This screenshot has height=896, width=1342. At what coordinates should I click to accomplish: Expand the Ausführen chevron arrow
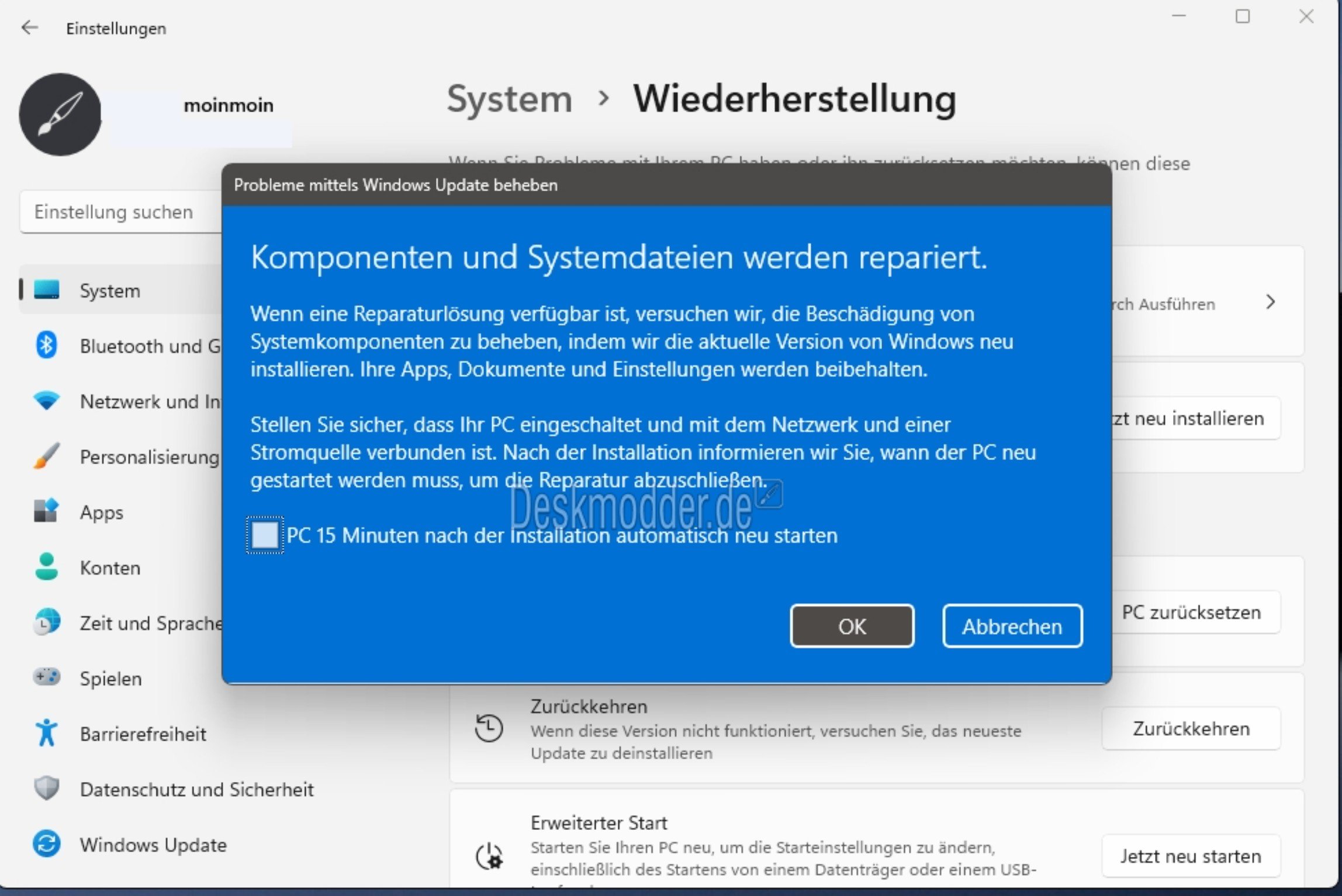pyautogui.click(x=1270, y=302)
